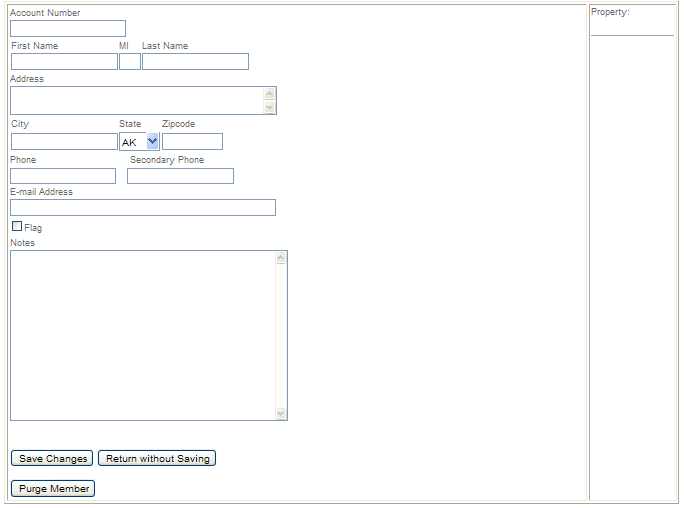
Task: Click the Notes scrollbar down arrow
Action: 281,413
